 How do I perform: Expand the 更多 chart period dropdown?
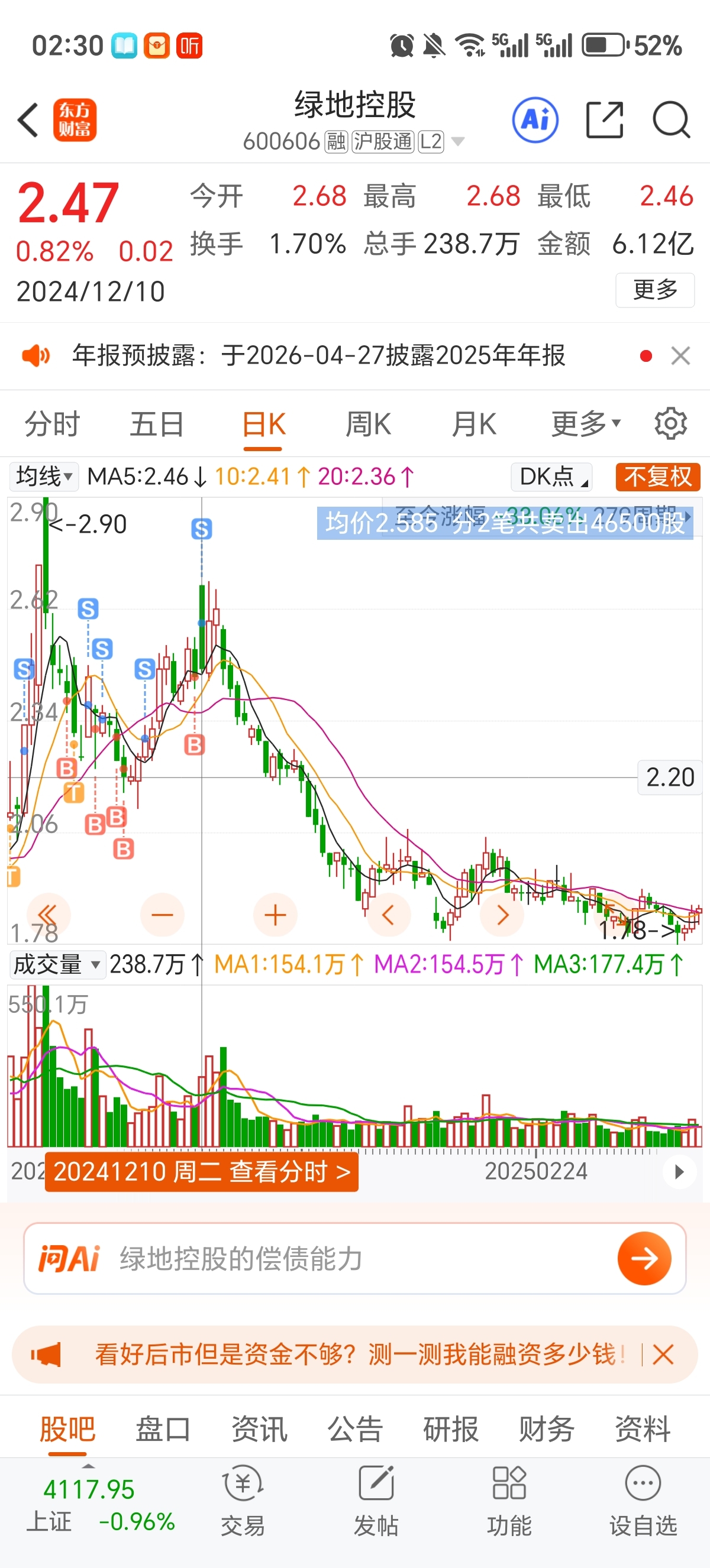(586, 424)
